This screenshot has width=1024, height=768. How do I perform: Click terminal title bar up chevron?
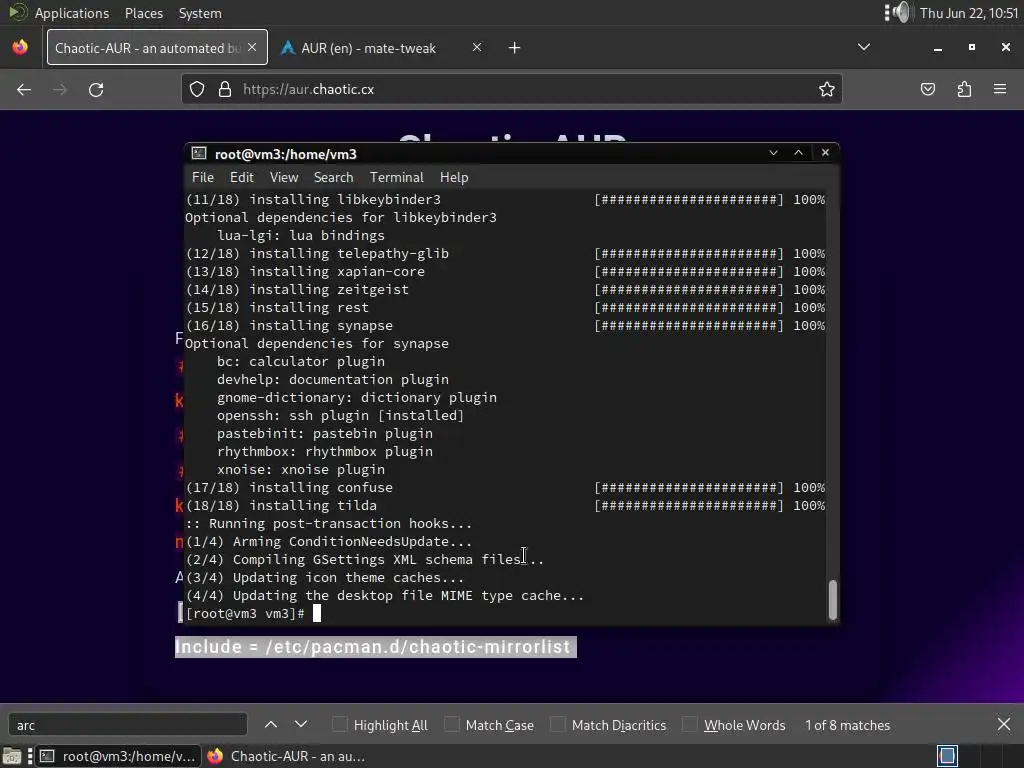(x=798, y=153)
